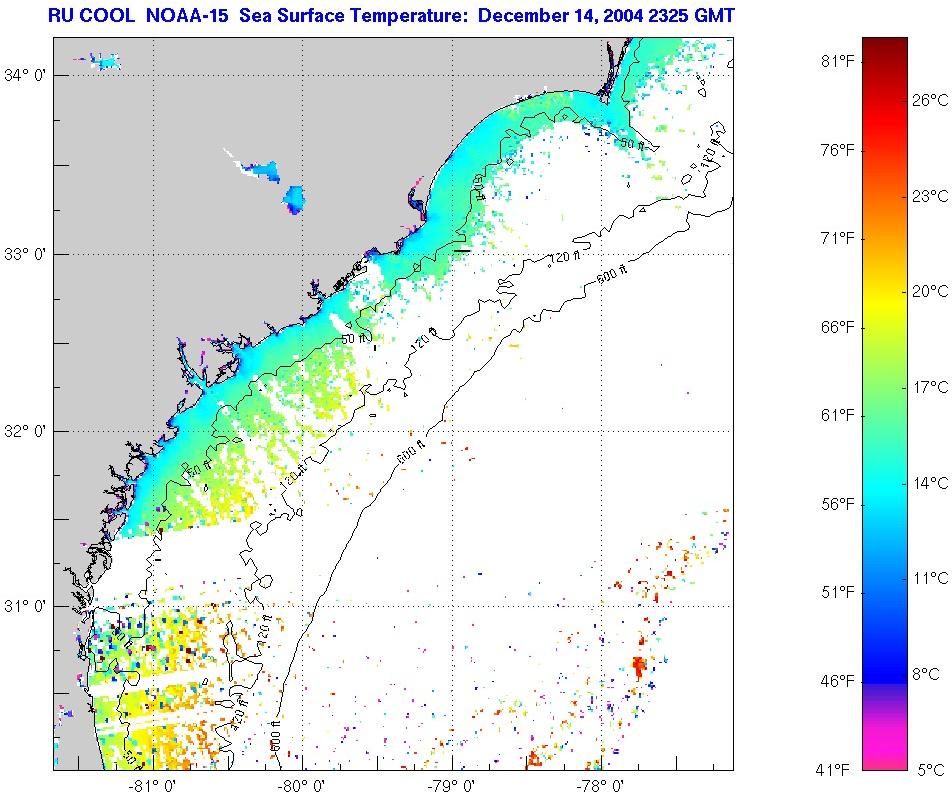Click the "23°C" colorbar label
The width and height of the screenshot is (952, 793).
tap(930, 196)
